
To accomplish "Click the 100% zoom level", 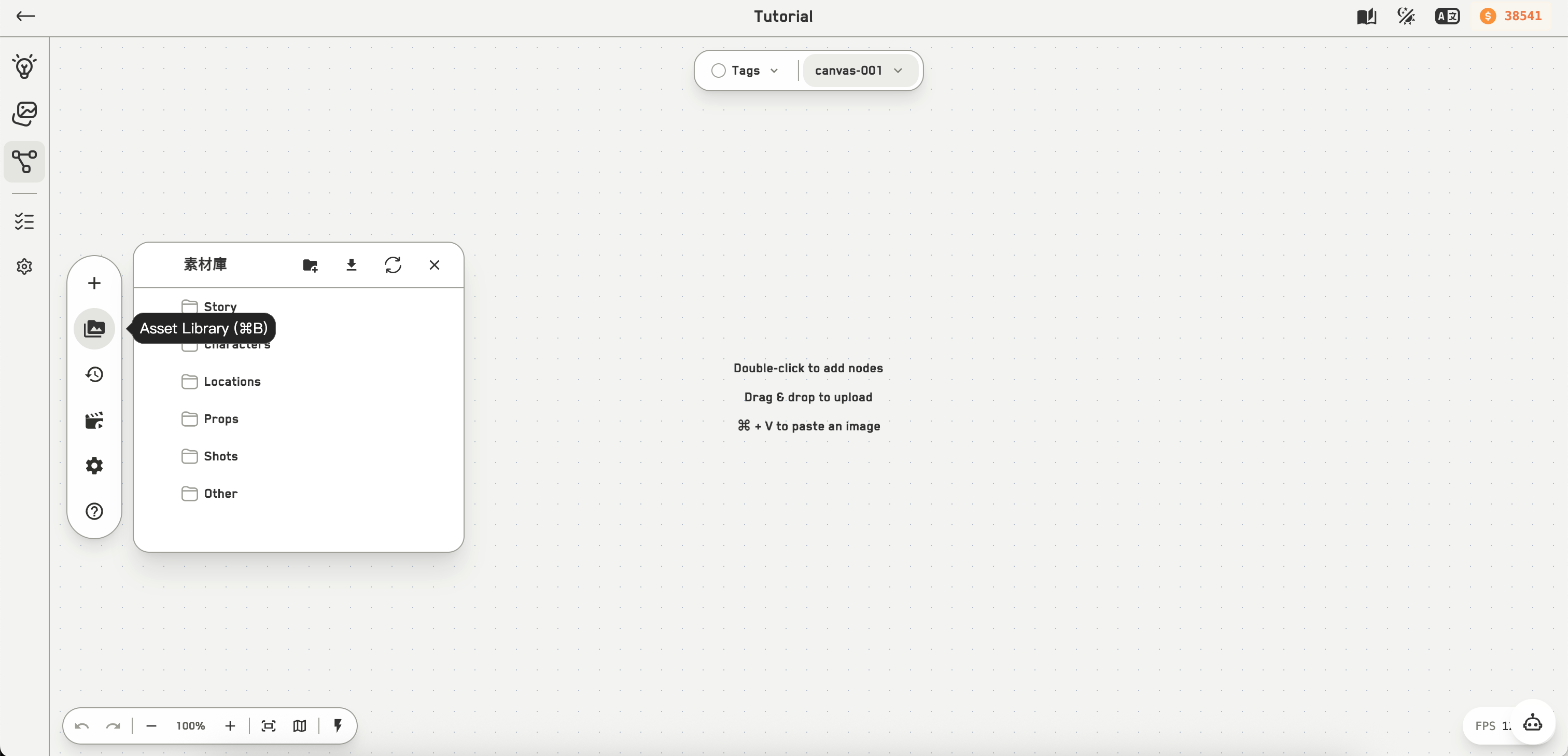I will pyautogui.click(x=190, y=726).
